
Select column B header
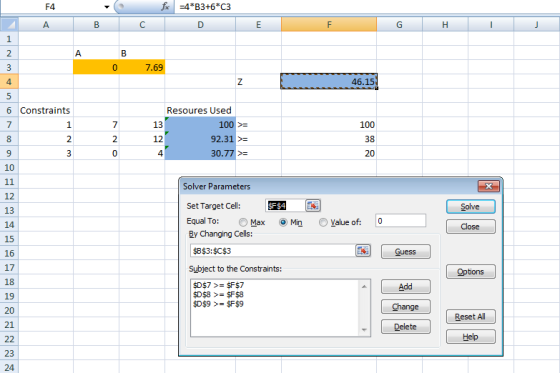tap(96, 25)
